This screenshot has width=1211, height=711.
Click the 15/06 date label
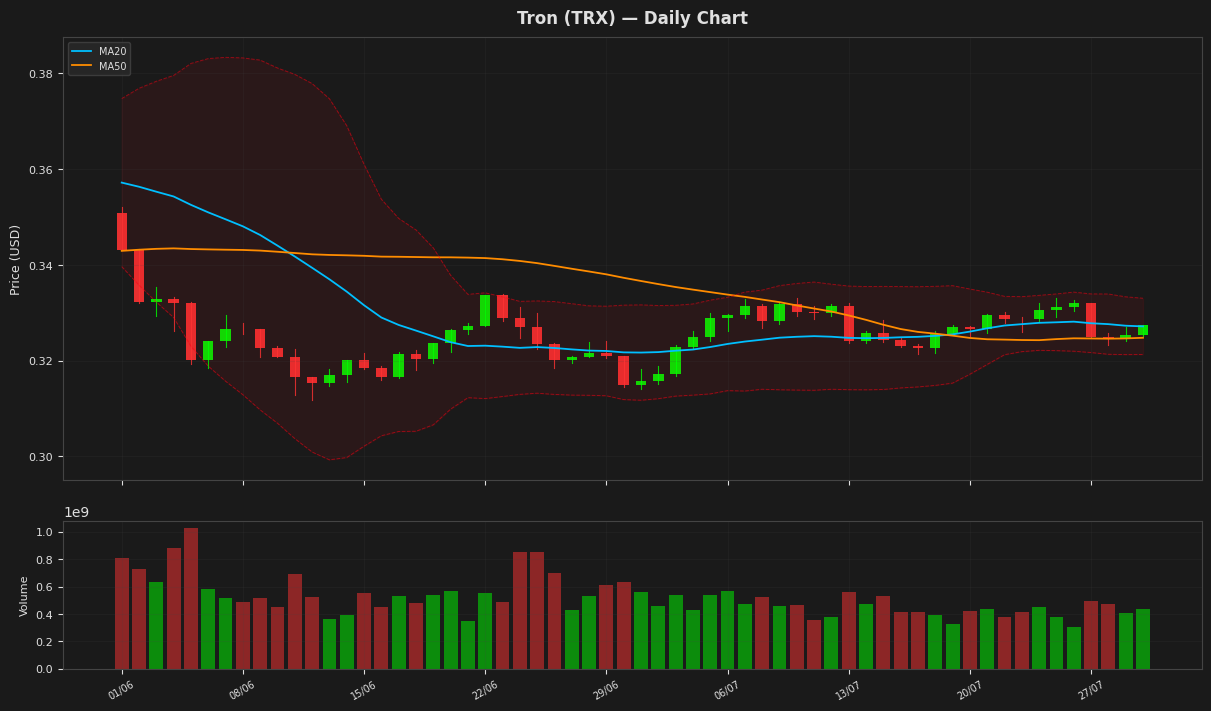coord(363,691)
